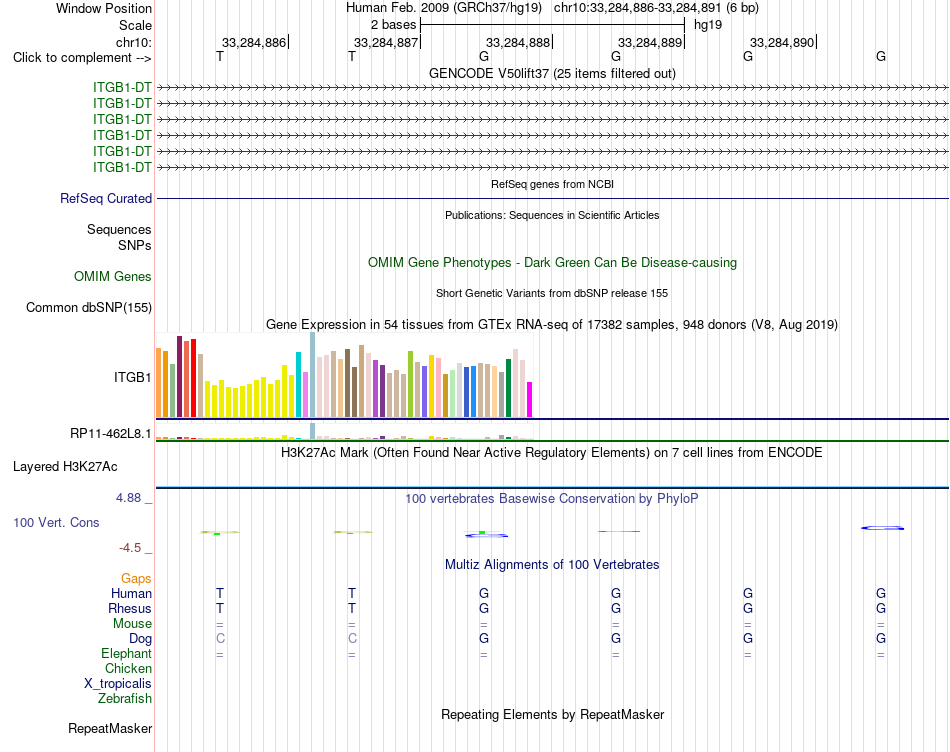This screenshot has height=752, width=950.
Task: Click the 100 Vert. Cons label
Action: [56, 522]
